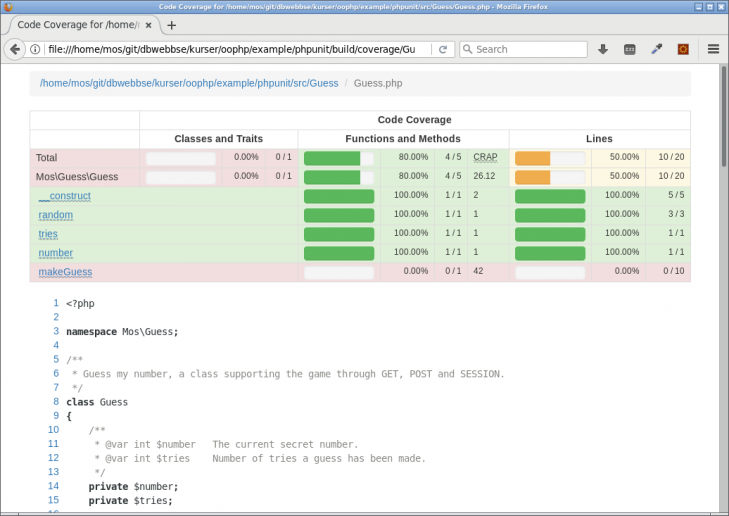
Task: Click Total row orange lines coverage bar
Action: click(x=550, y=158)
